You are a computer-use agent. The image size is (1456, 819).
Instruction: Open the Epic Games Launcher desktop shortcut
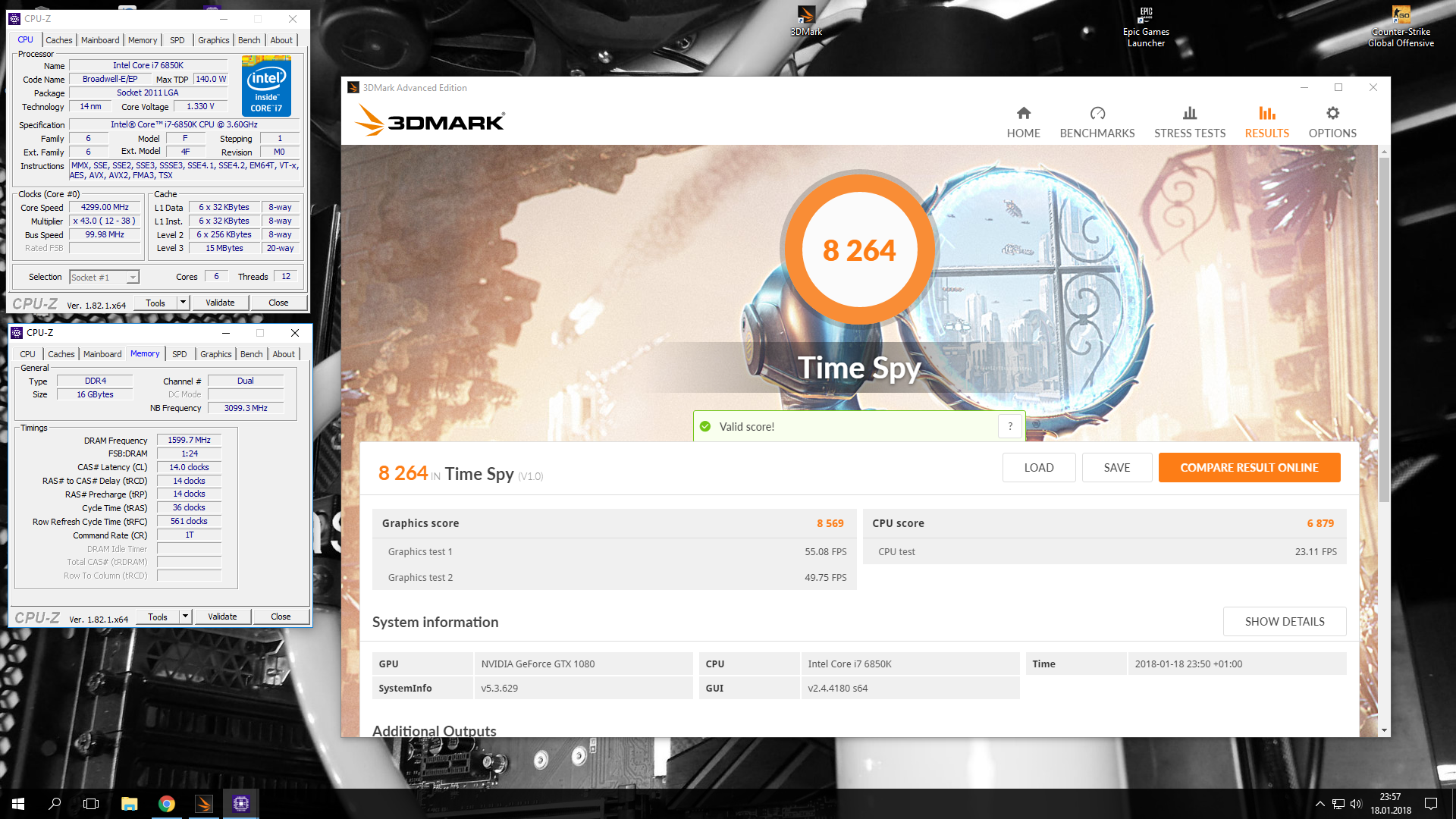[x=1146, y=27]
